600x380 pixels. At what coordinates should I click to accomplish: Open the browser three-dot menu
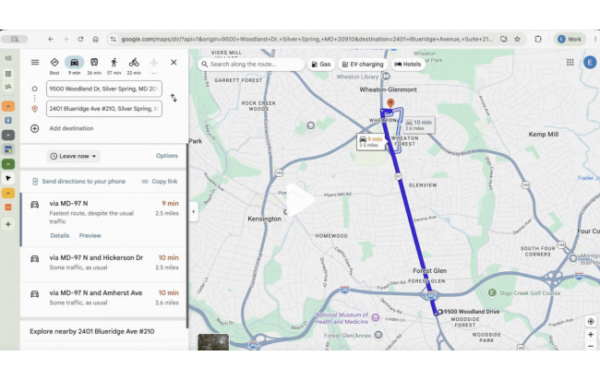click(595, 39)
